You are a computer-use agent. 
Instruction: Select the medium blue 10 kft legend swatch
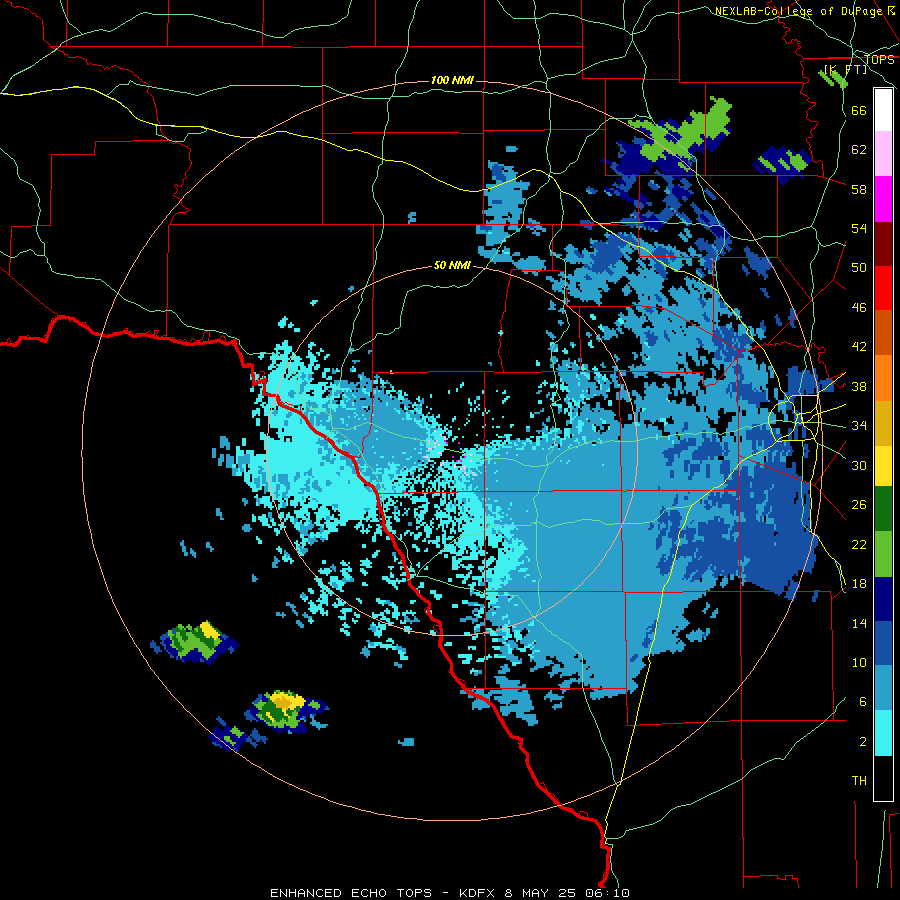click(x=883, y=644)
